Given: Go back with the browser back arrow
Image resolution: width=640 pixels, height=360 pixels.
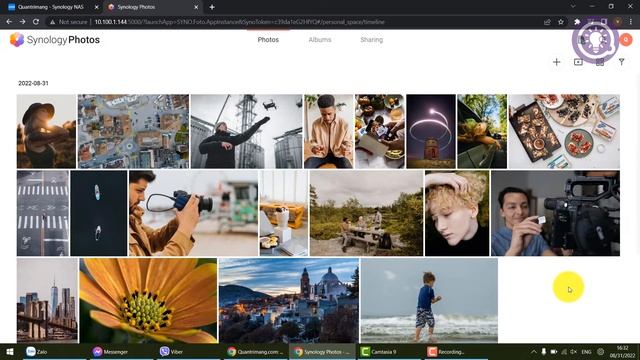Looking at the screenshot, I should (x=9, y=22).
